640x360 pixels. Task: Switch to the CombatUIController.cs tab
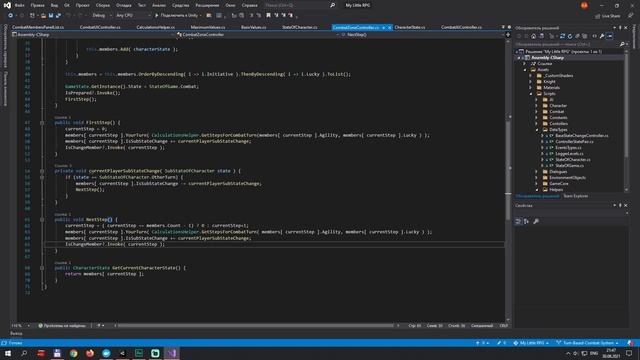click(100, 27)
